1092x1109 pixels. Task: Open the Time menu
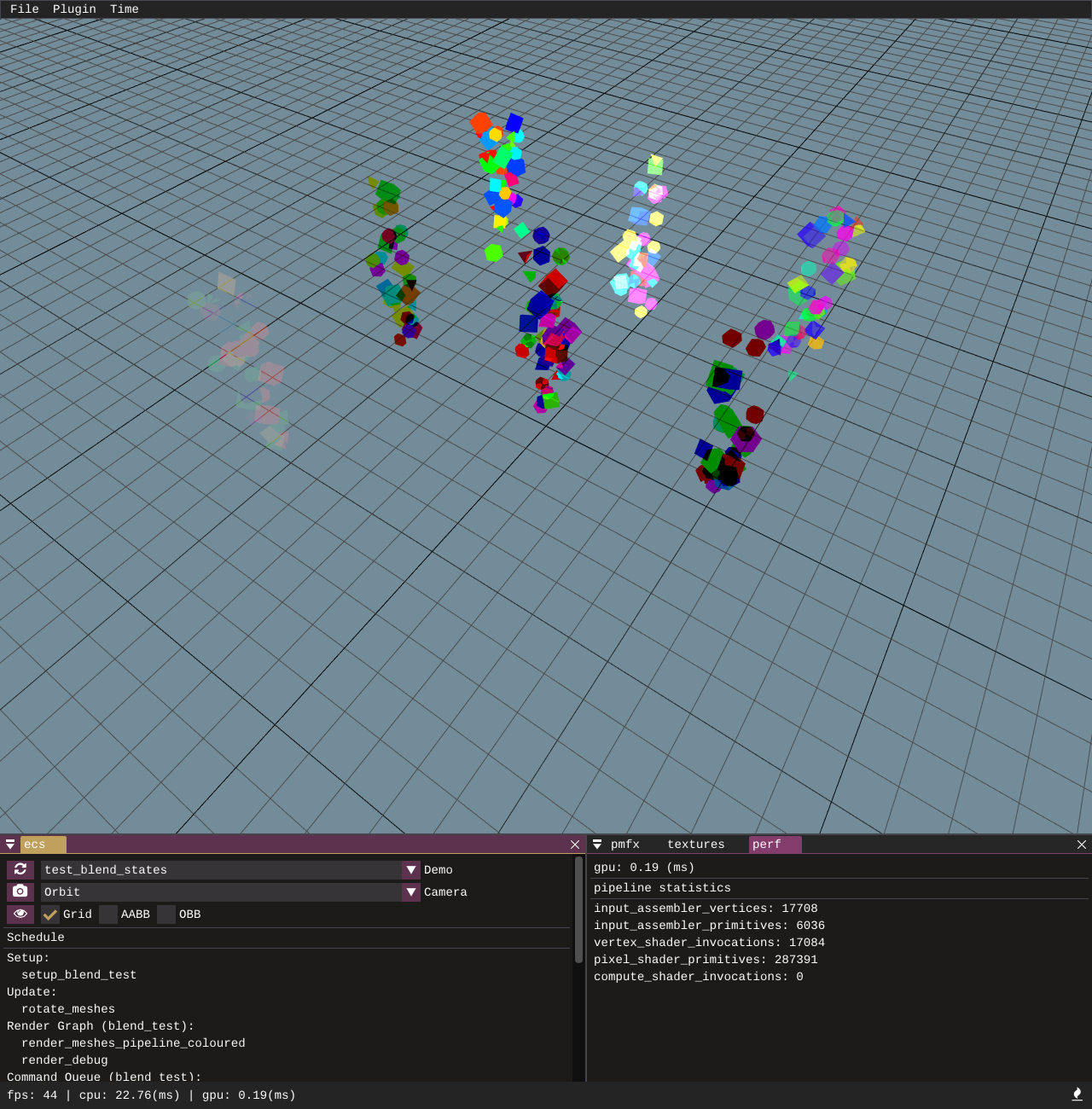click(124, 9)
